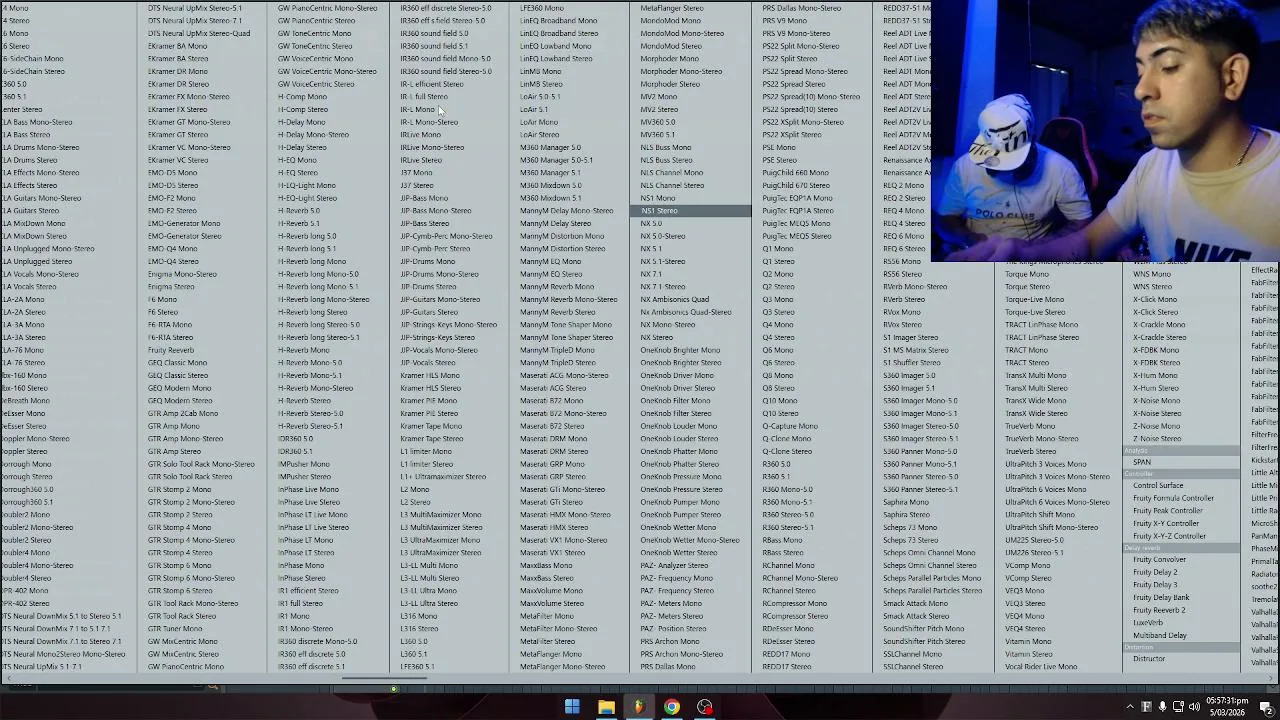Image resolution: width=1280 pixels, height=720 pixels.
Task: Open the Windows Start menu
Action: click(572, 707)
